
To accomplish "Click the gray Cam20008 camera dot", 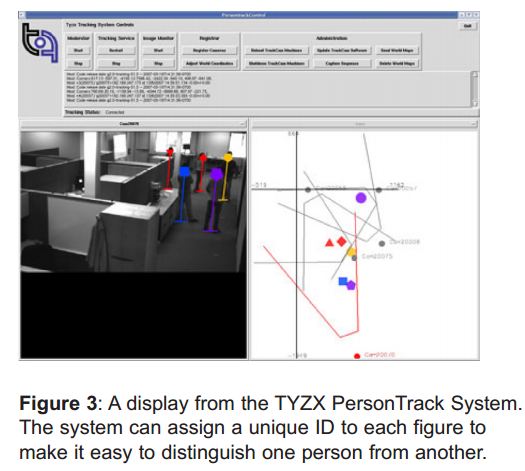I will tap(382, 243).
